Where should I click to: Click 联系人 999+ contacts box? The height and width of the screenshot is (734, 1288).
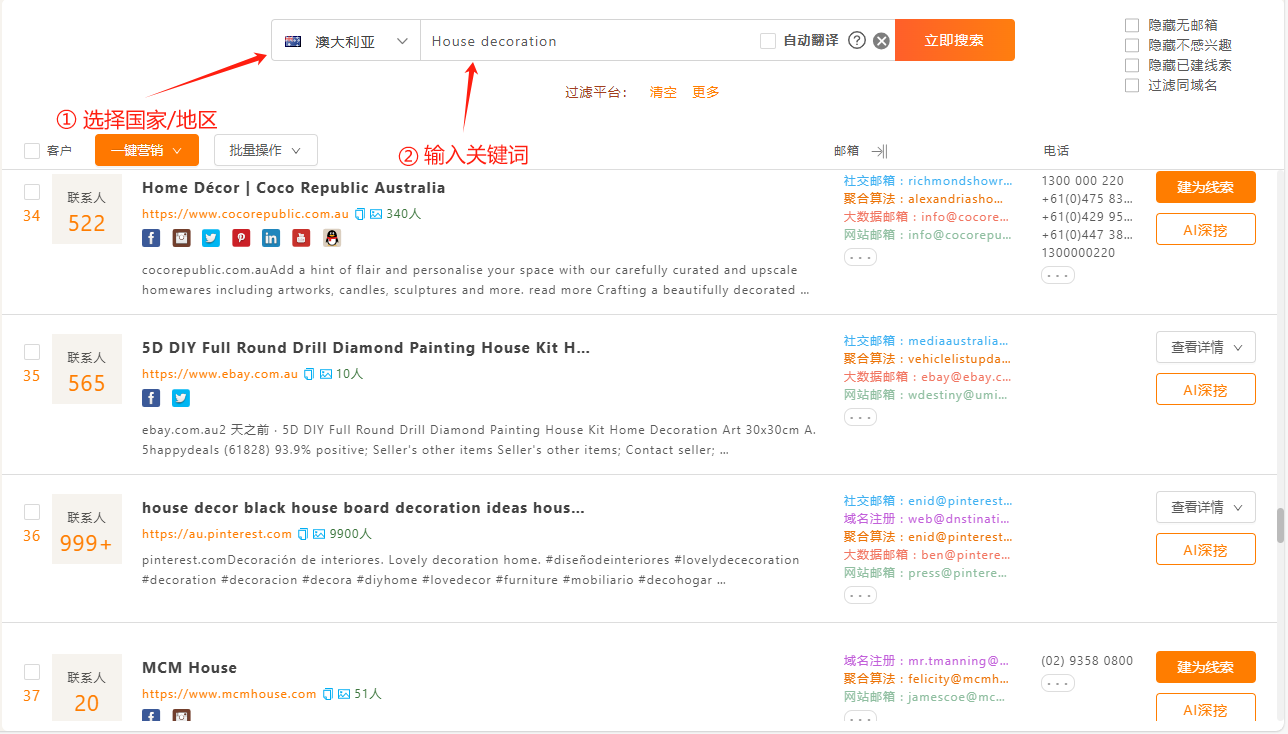(x=87, y=529)
